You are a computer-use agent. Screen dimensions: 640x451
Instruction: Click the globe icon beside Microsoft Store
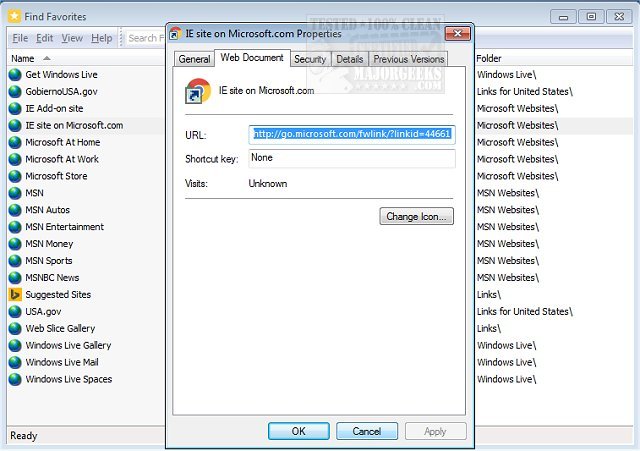point(15,176)
